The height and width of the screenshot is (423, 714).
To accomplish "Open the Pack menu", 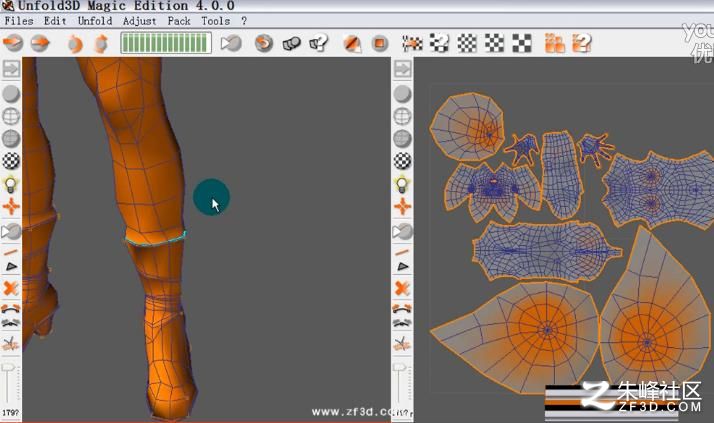I will click(179, 21).
